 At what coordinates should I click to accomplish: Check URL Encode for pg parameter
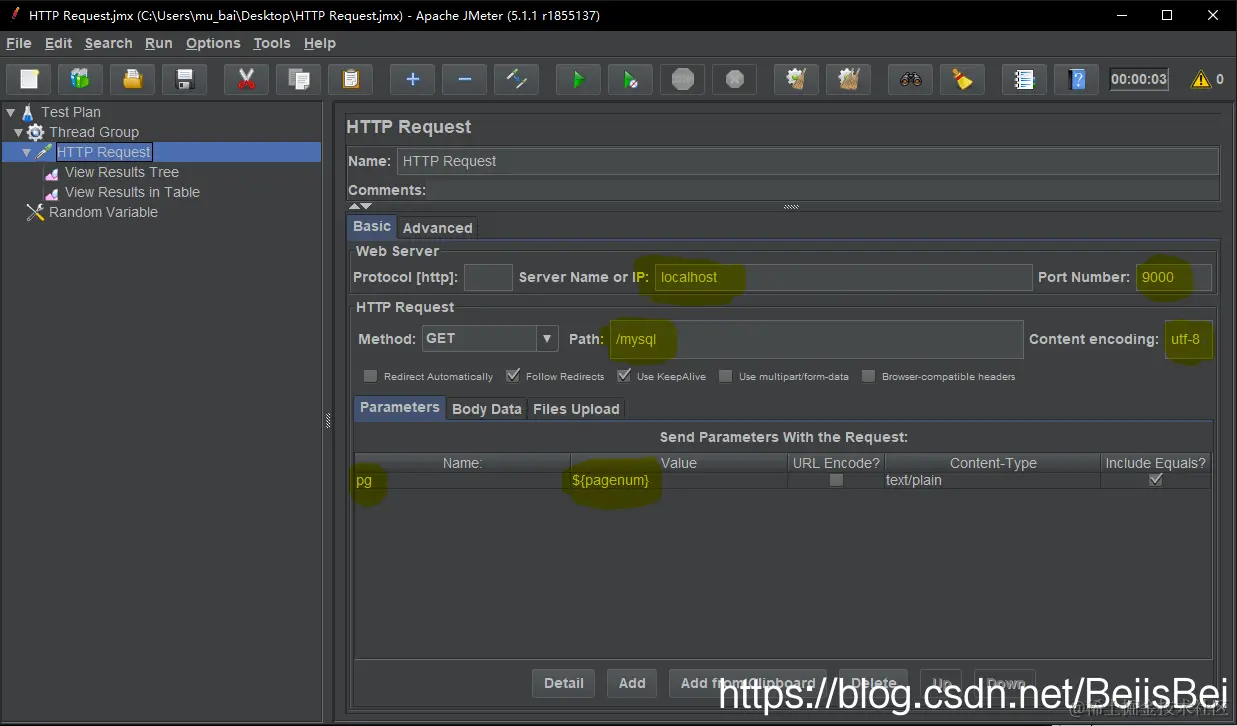pyautogui.click(x=836, y=480)
